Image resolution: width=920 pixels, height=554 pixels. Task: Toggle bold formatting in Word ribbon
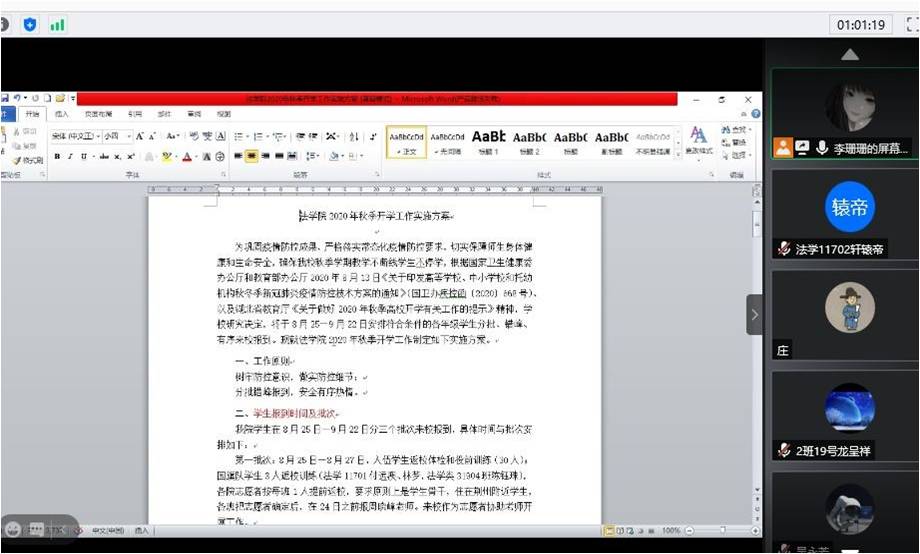pyautogui.click(x=58, y=157)
